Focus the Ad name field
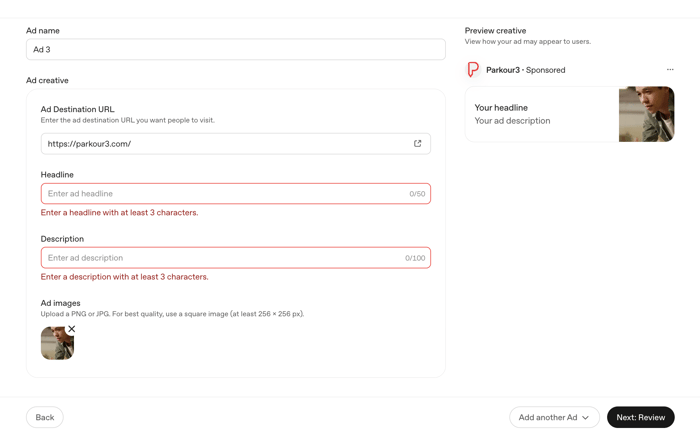This screenshot has width=700, height=438. pos(236,49)
